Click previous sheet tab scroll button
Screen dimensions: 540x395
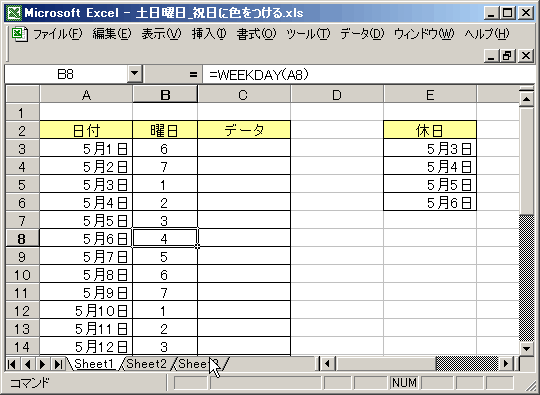click(x=28, y=364)
